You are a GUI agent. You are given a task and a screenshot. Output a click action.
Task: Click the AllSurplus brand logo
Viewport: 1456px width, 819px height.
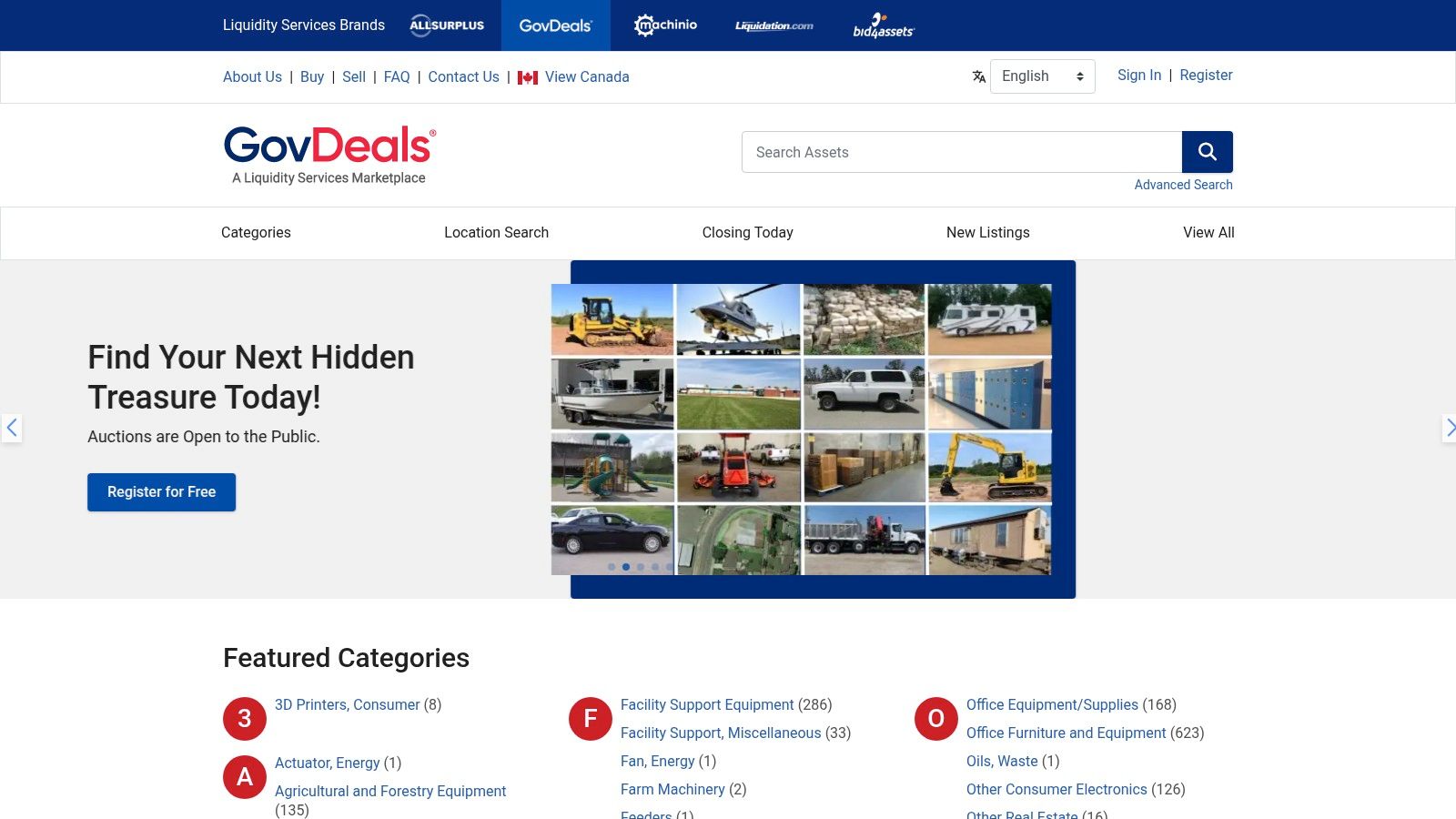447,25
